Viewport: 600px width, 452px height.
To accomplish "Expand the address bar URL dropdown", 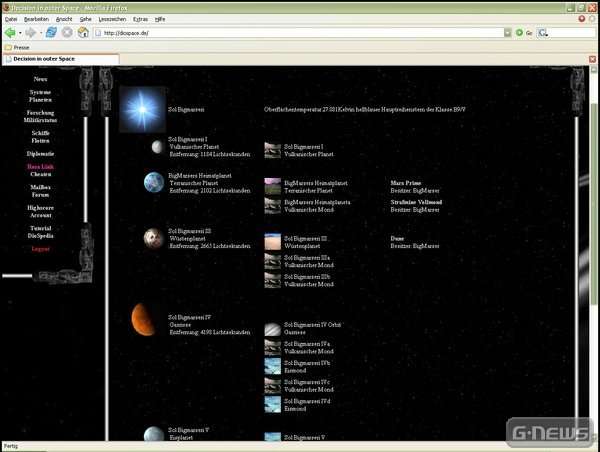I will pyautogui.click(x=508, y=33).
